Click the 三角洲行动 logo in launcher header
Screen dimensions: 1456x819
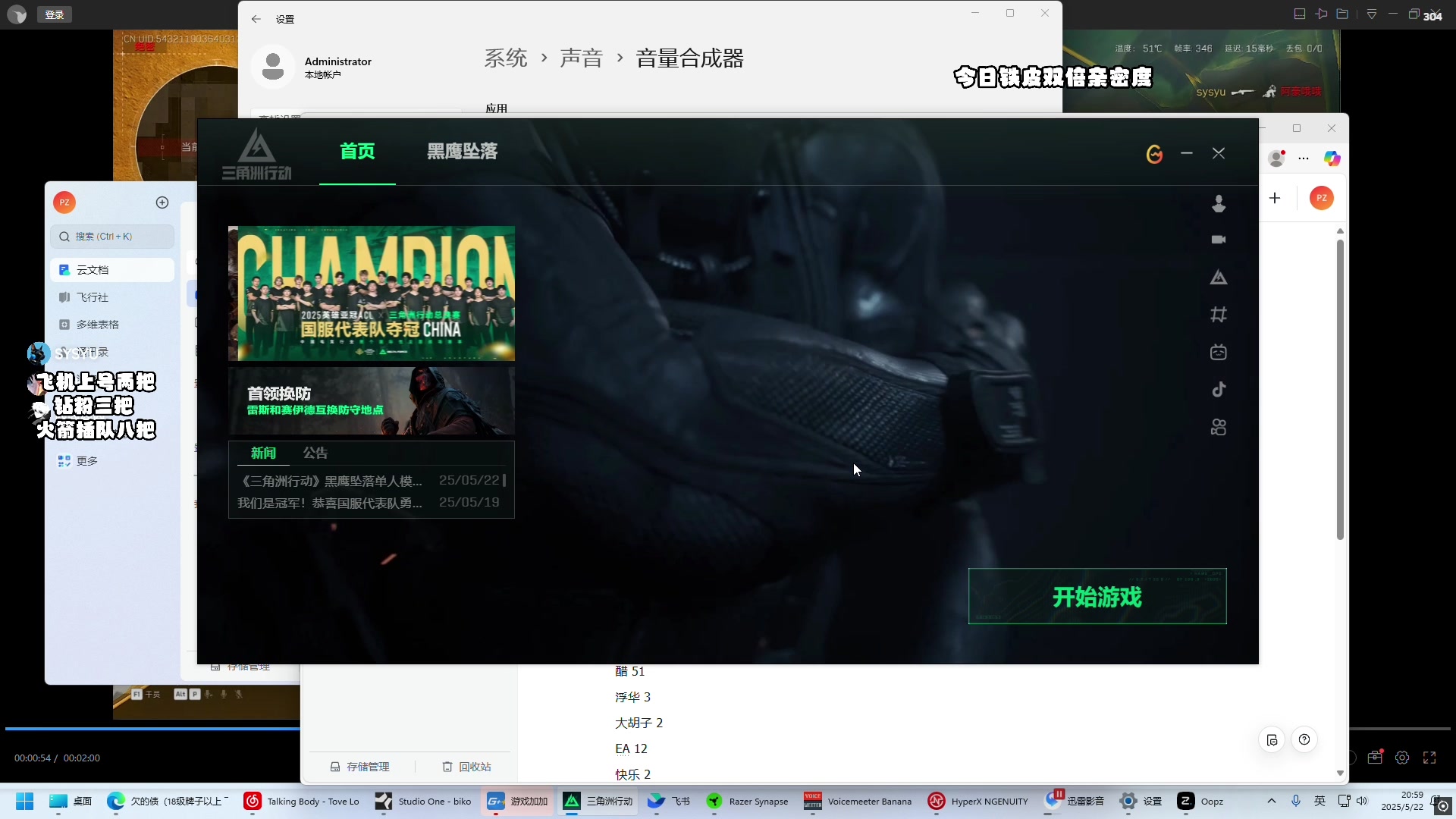coord(256,154)
